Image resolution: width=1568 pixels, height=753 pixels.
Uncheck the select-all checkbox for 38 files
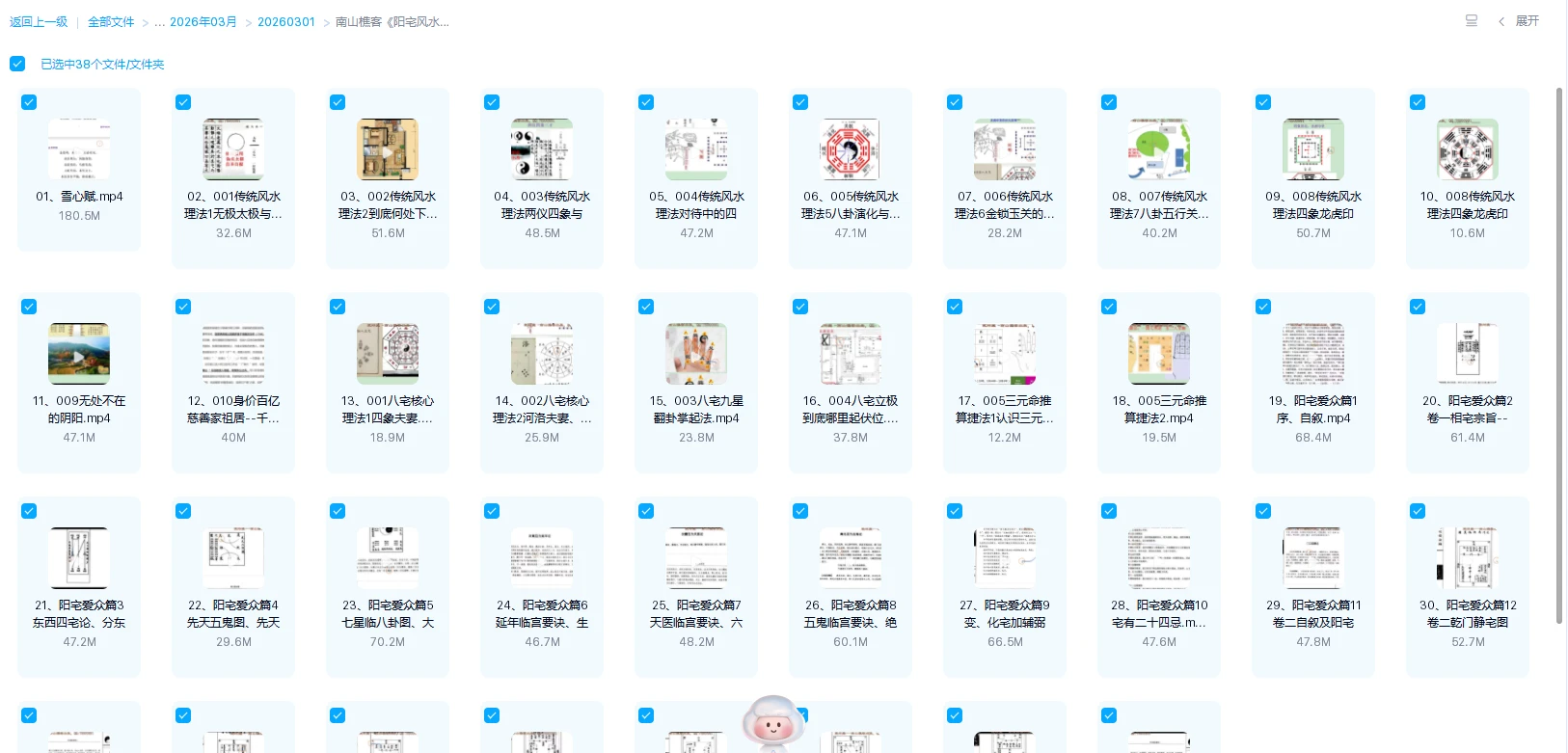point(17,64)
